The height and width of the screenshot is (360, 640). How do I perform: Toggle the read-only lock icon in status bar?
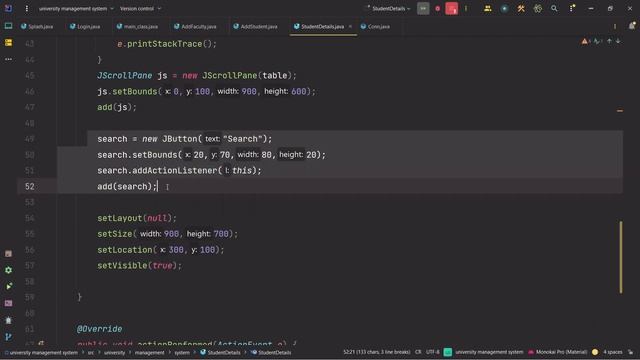(631, 352)
